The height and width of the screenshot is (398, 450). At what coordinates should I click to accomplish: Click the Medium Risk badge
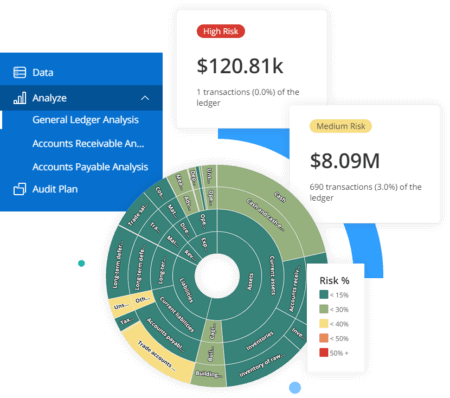point(341,126)
